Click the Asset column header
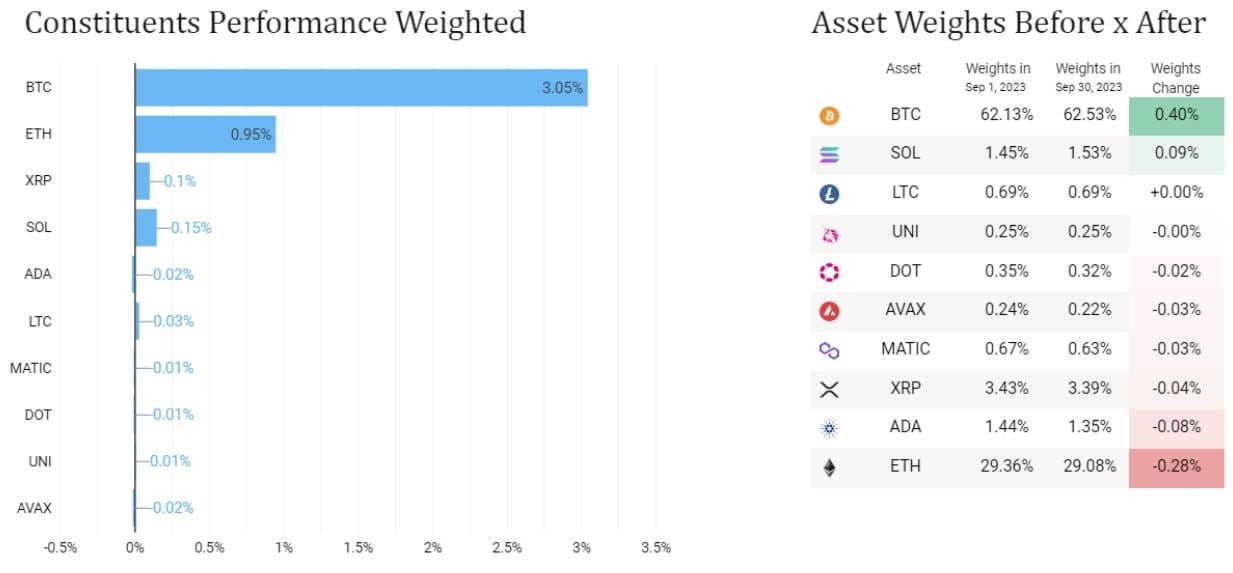Screen dimensions: 1233x573 (x=903, y=69)
